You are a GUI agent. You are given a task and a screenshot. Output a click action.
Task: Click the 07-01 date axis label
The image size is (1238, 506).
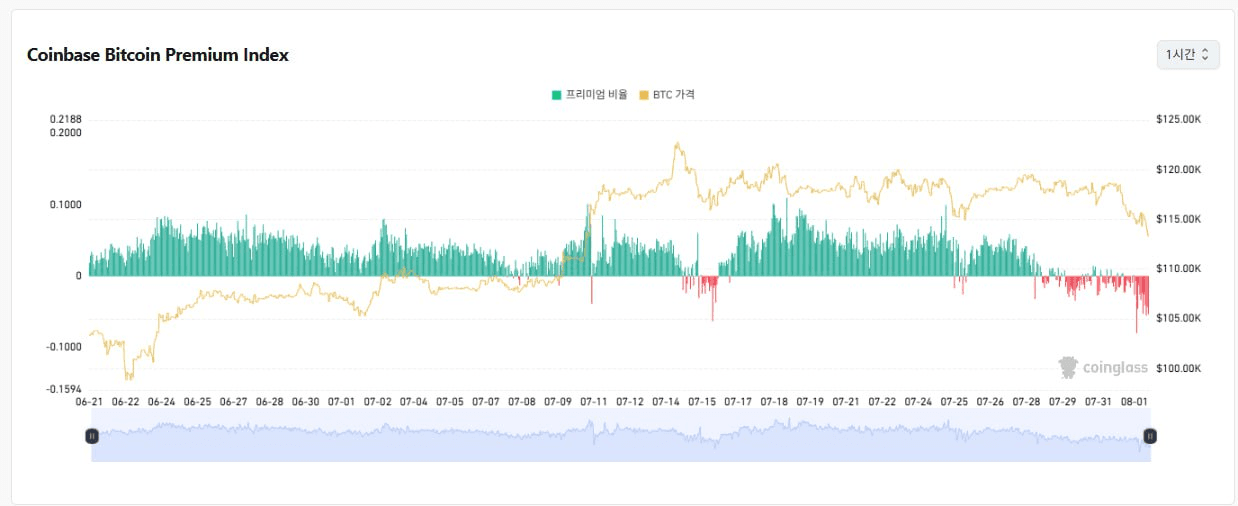click(x=342, y=401)
